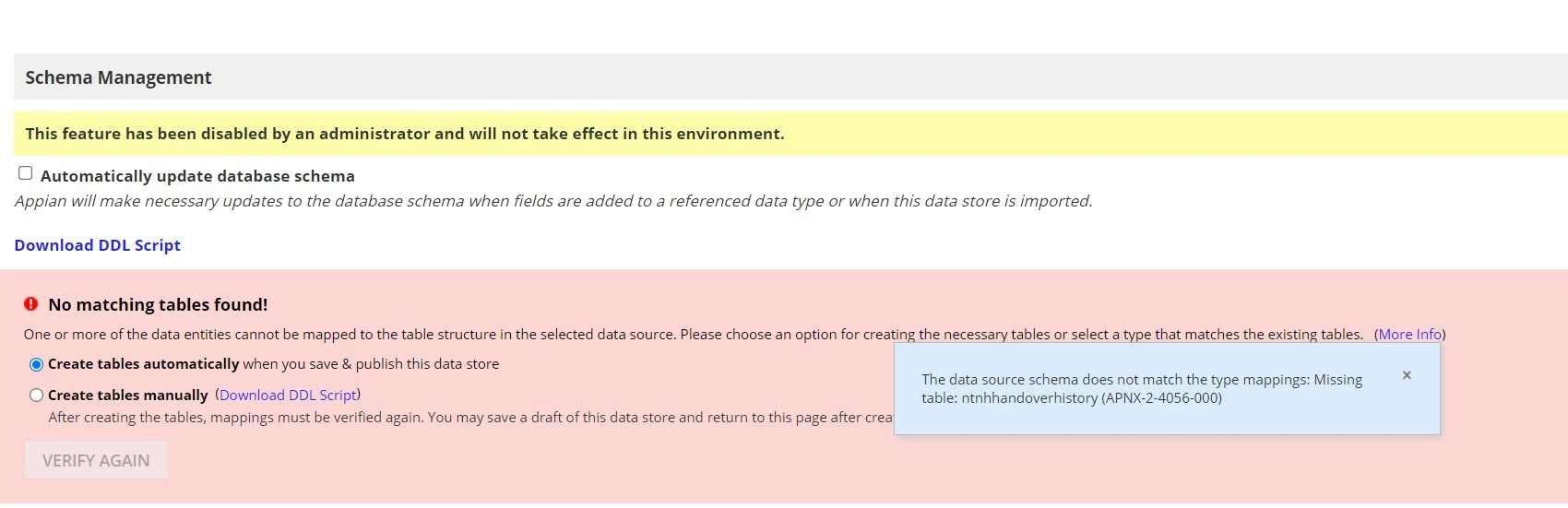Click the 'Create tables manually' label text

(x=128, y=396)
